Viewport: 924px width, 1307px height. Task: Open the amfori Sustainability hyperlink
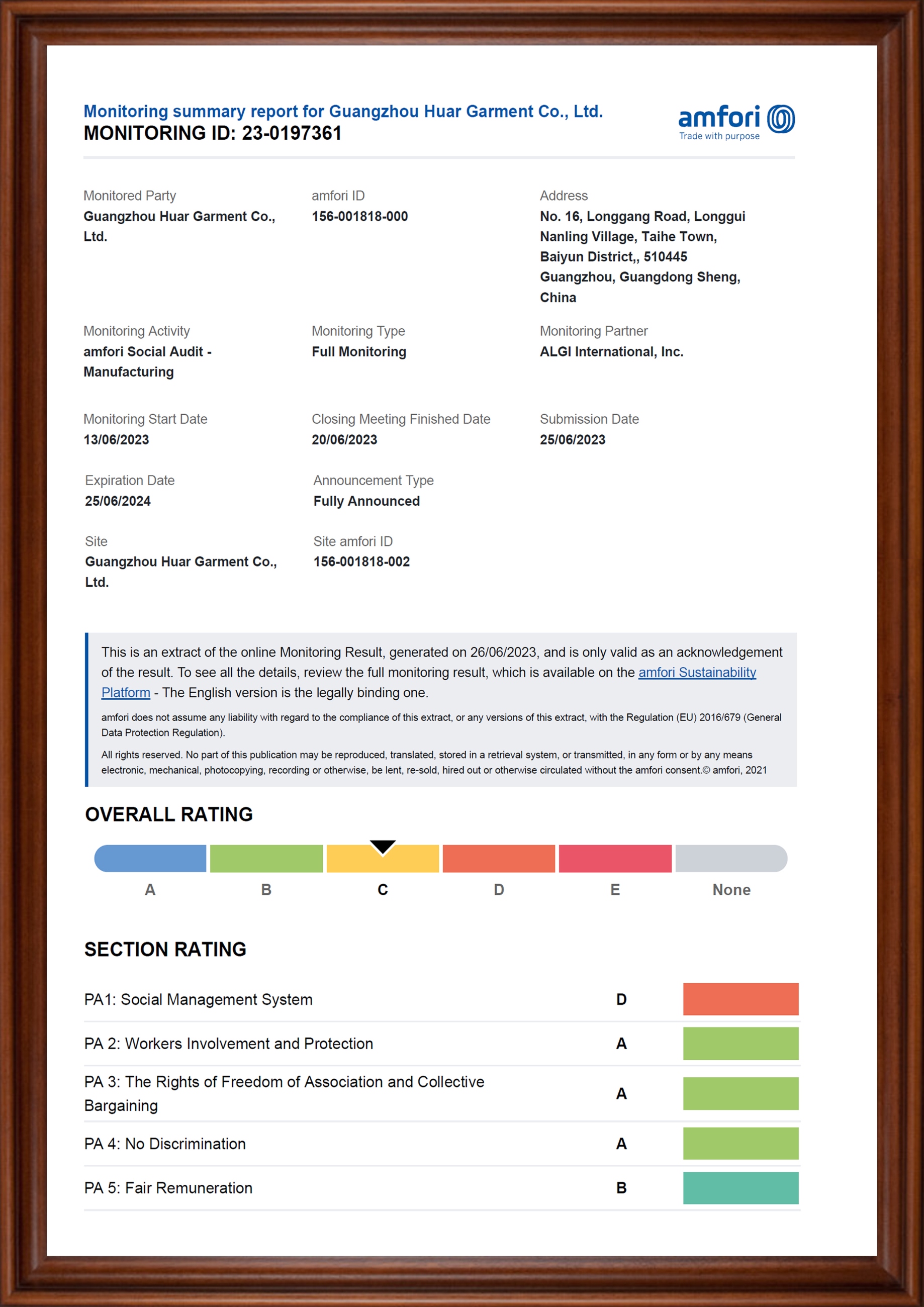click(697, 672)
